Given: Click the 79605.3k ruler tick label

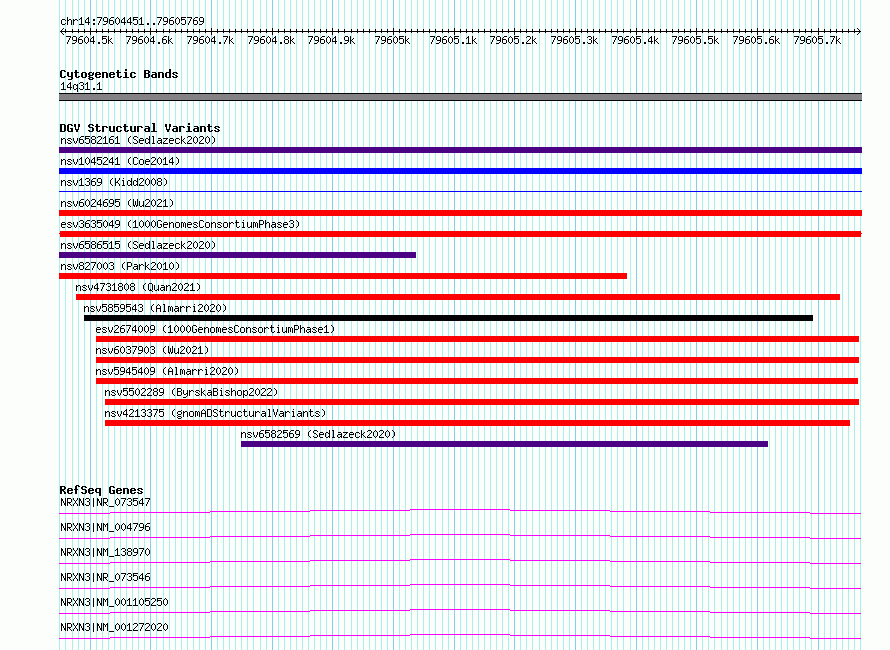Looking at the screenshot, I should [574, 40].
